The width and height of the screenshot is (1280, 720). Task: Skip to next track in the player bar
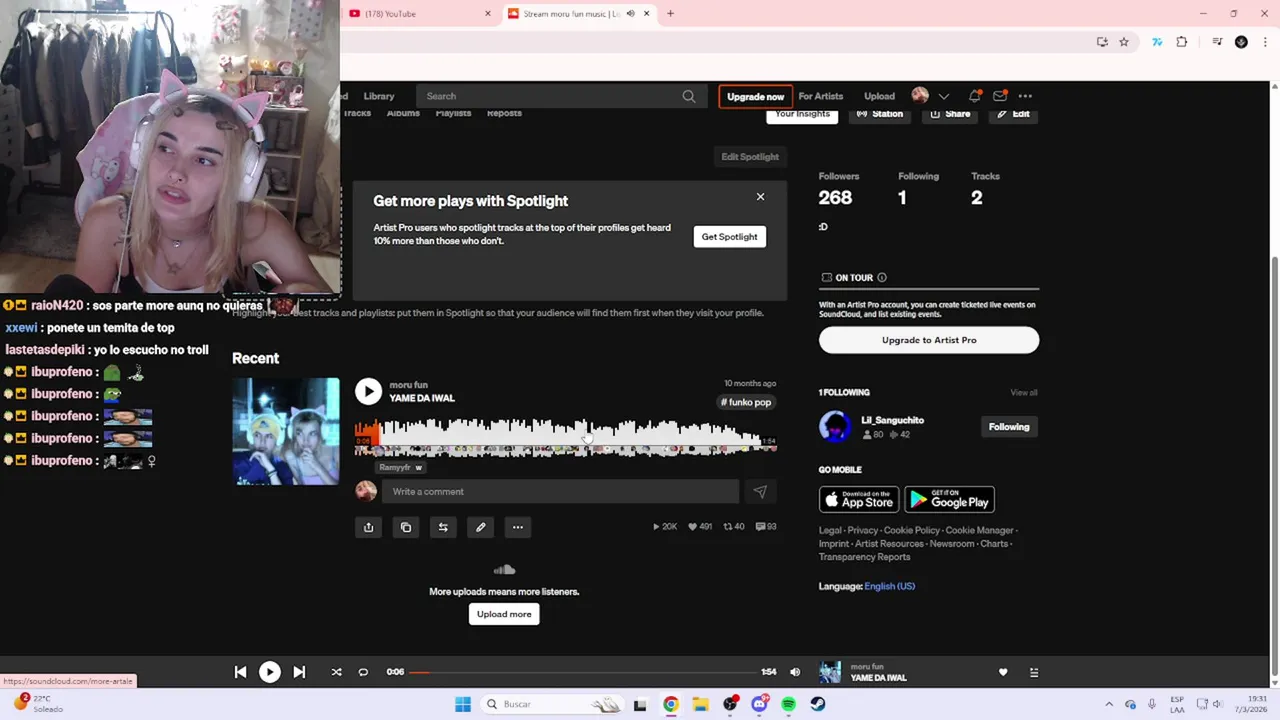pos(299,672)
